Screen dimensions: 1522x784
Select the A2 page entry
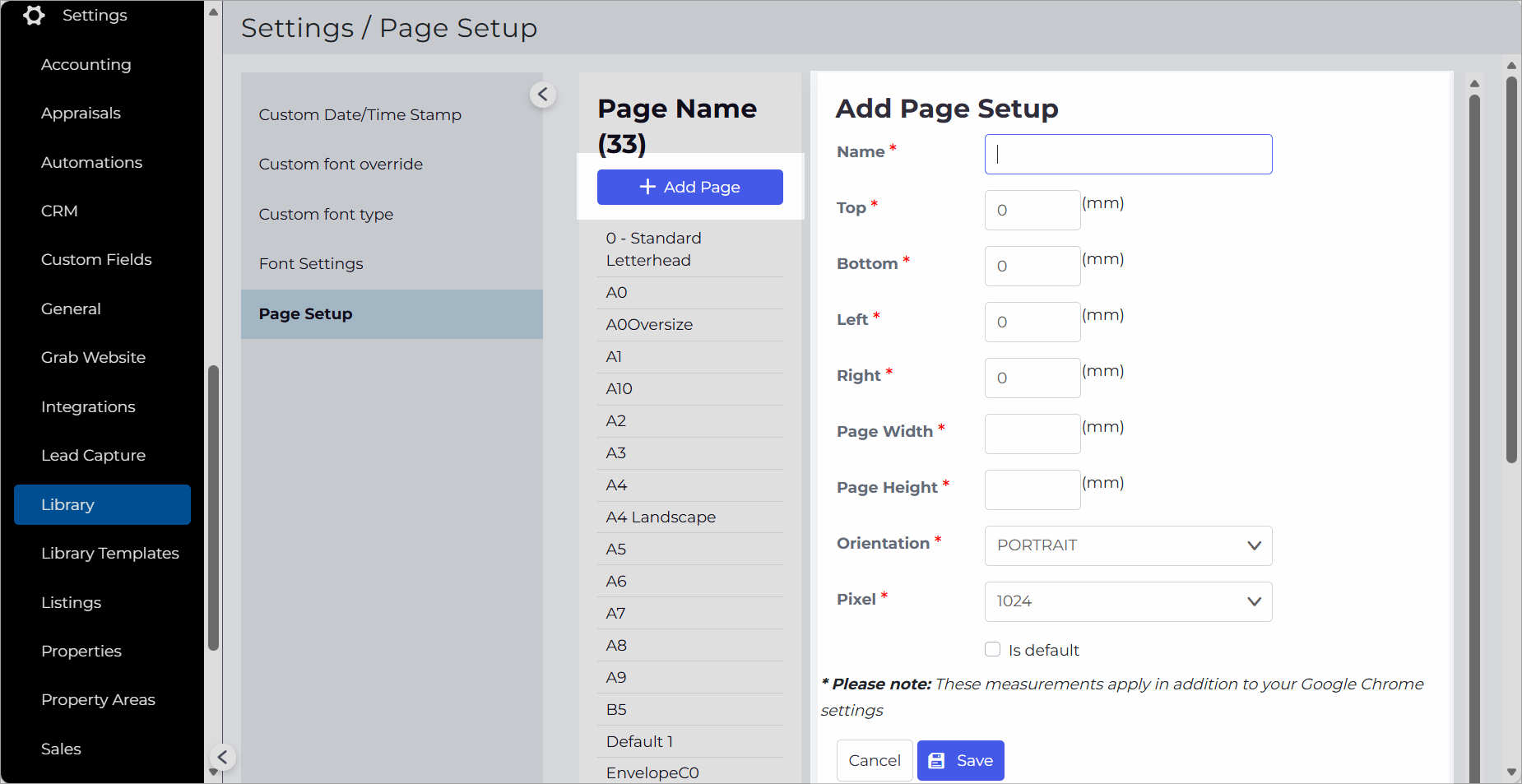689,421
